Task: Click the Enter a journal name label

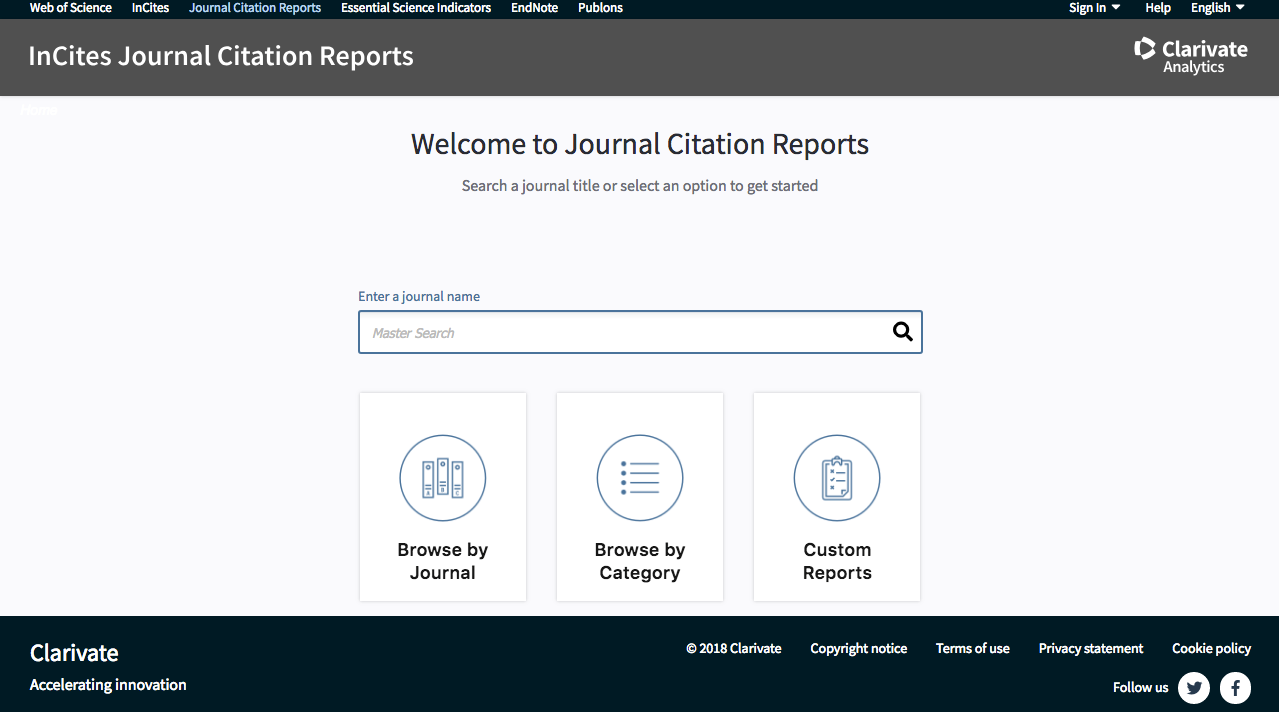Action: [x=419, y=296]
